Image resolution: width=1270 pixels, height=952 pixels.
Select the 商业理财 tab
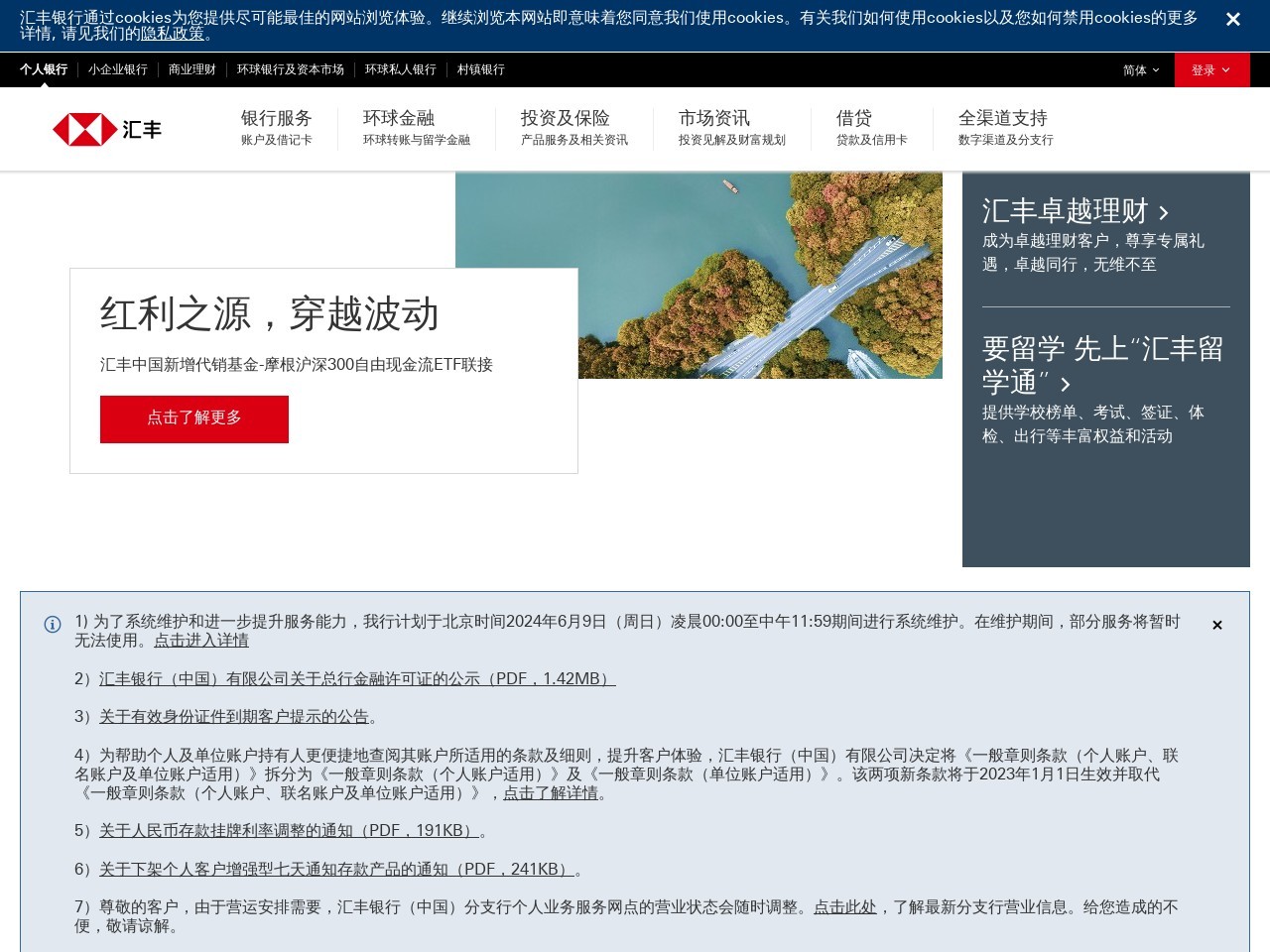click(x=192, y=69)
